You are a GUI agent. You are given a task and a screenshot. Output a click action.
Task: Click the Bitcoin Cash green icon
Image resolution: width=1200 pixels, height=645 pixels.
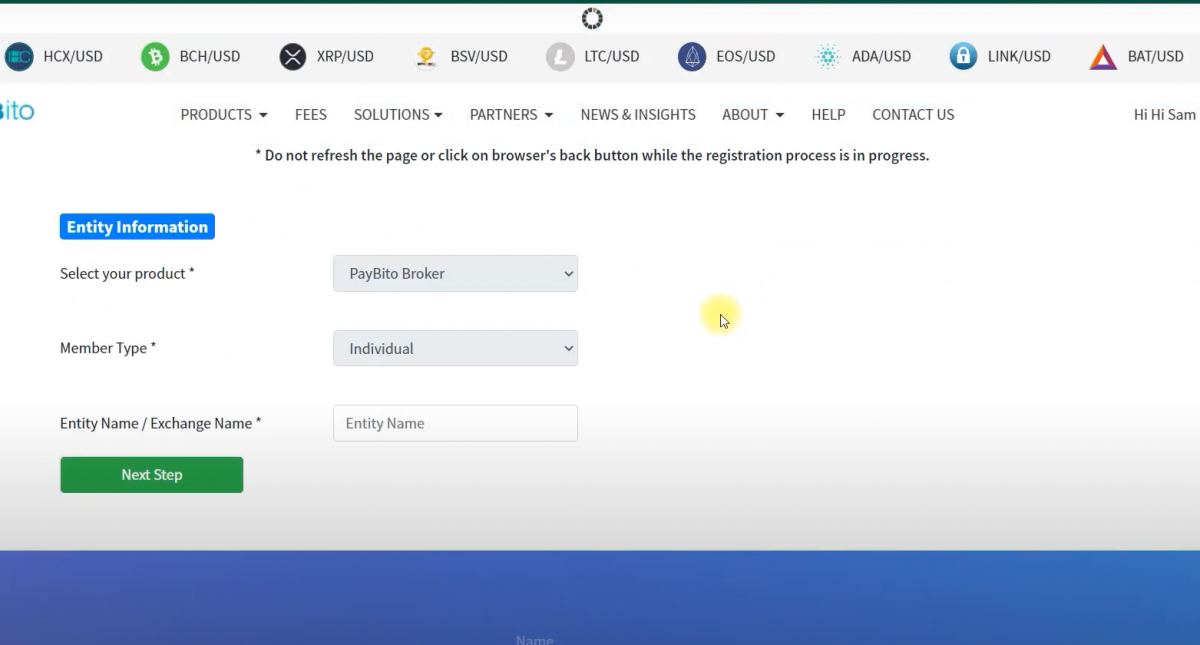[x=155, y=57]
